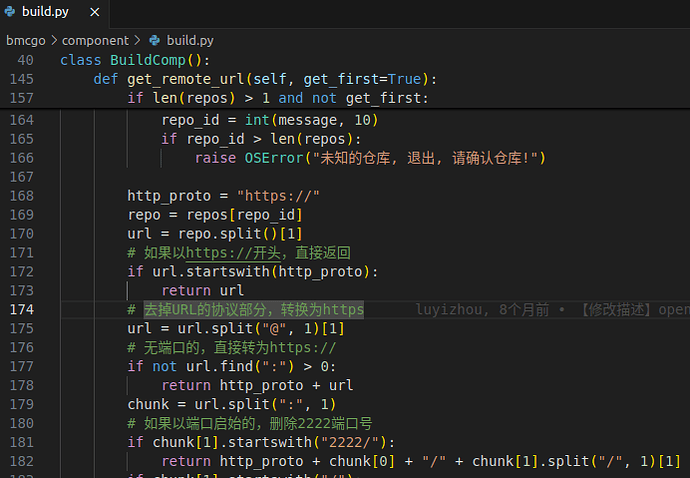
Task: Select line number 174 in gutter
Action: pos(21,310)
